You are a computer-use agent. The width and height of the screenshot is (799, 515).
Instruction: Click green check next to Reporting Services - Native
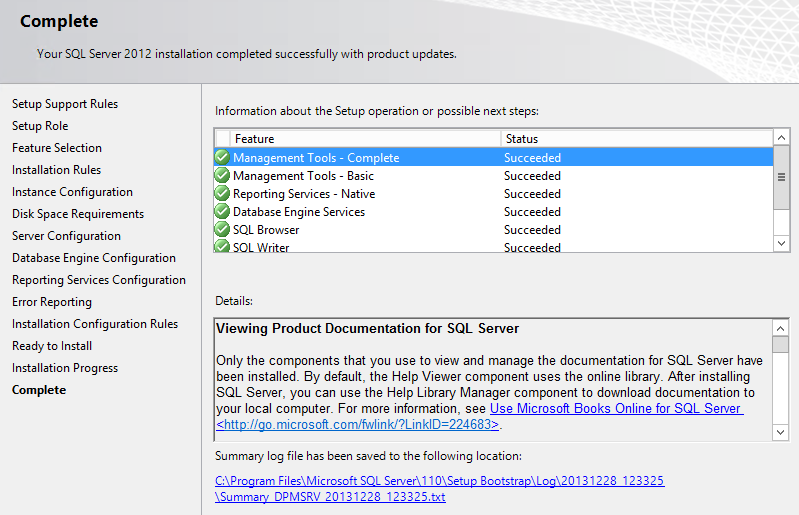(222, 194)
